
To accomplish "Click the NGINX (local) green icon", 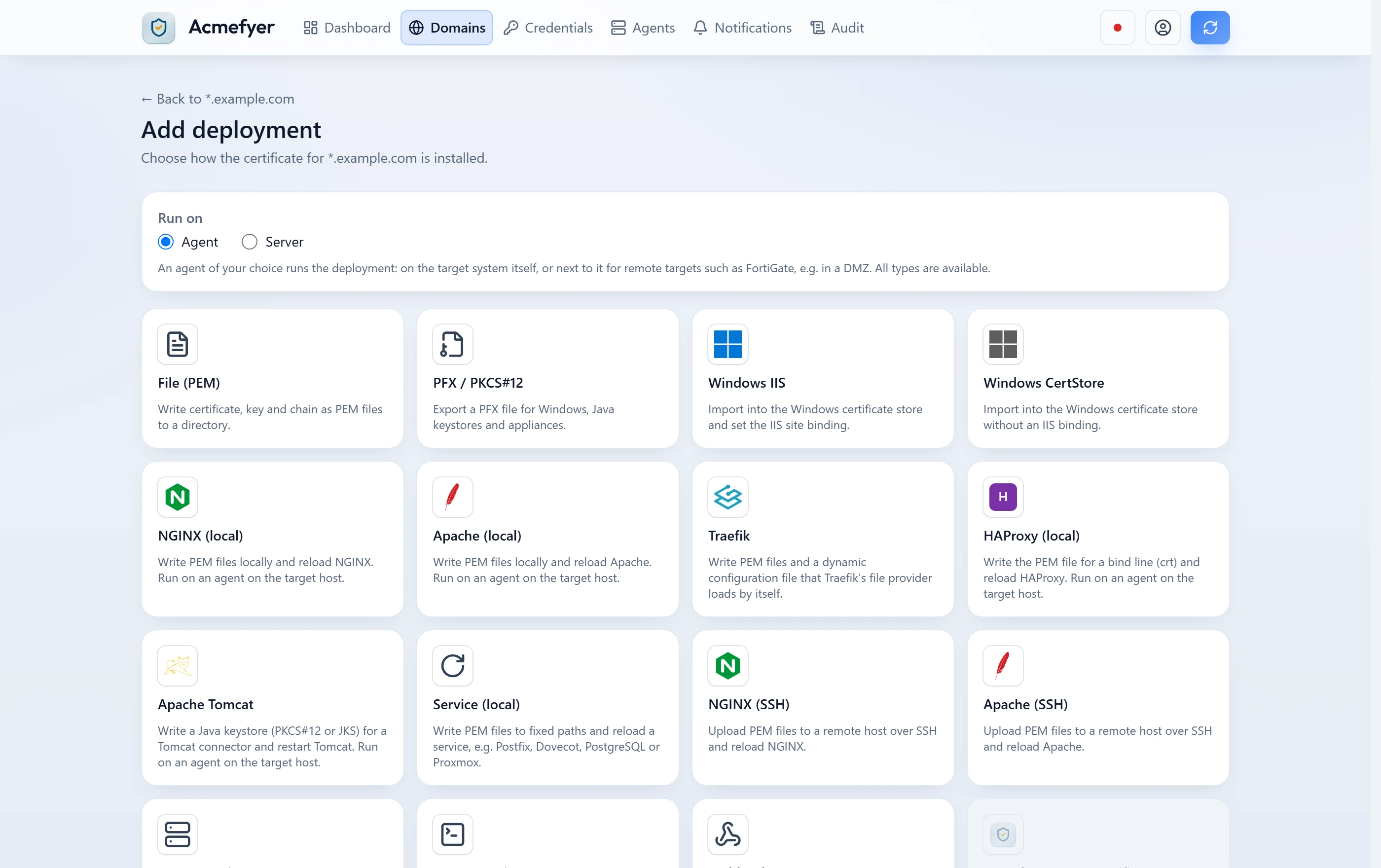I will click(x=177, y=497).
